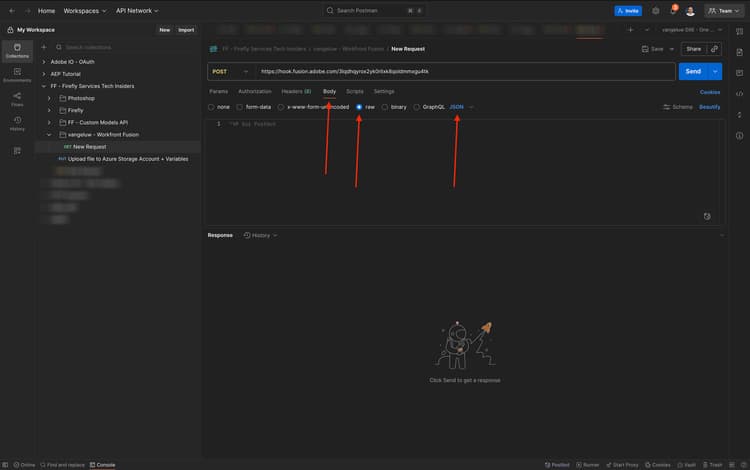Open the configure sidebar icon below History
The width and height of the screenshot is (750, 470).
pos(17,151)
